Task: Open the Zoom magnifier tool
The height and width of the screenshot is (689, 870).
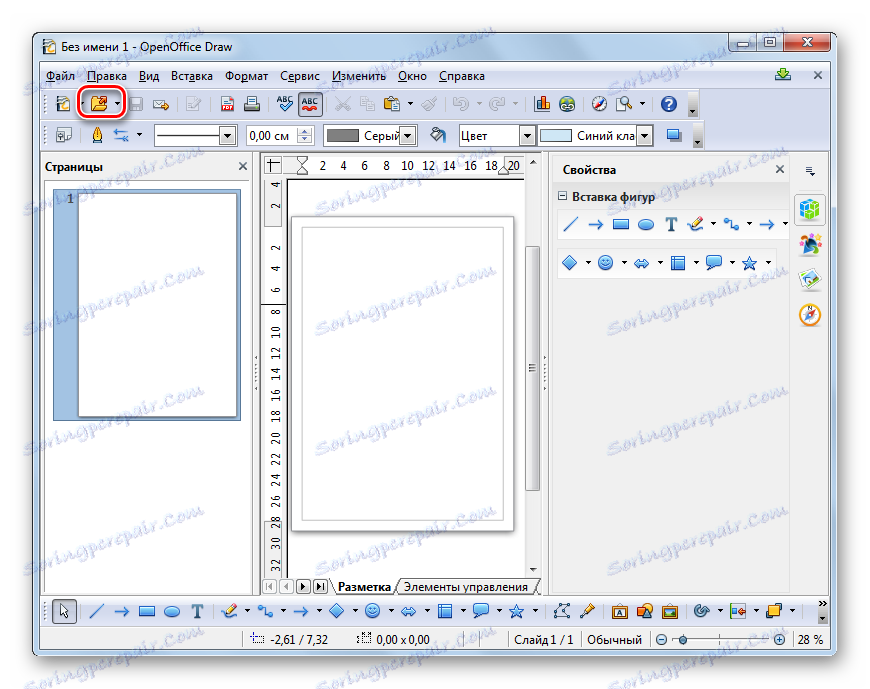Action: click(624, 104)
